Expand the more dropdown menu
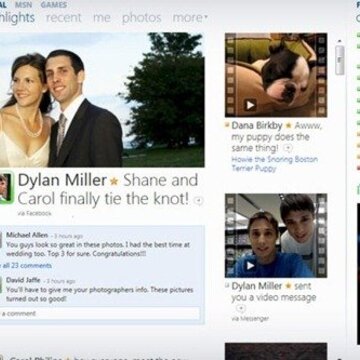 pyautogui.click(x=190, y=18)
